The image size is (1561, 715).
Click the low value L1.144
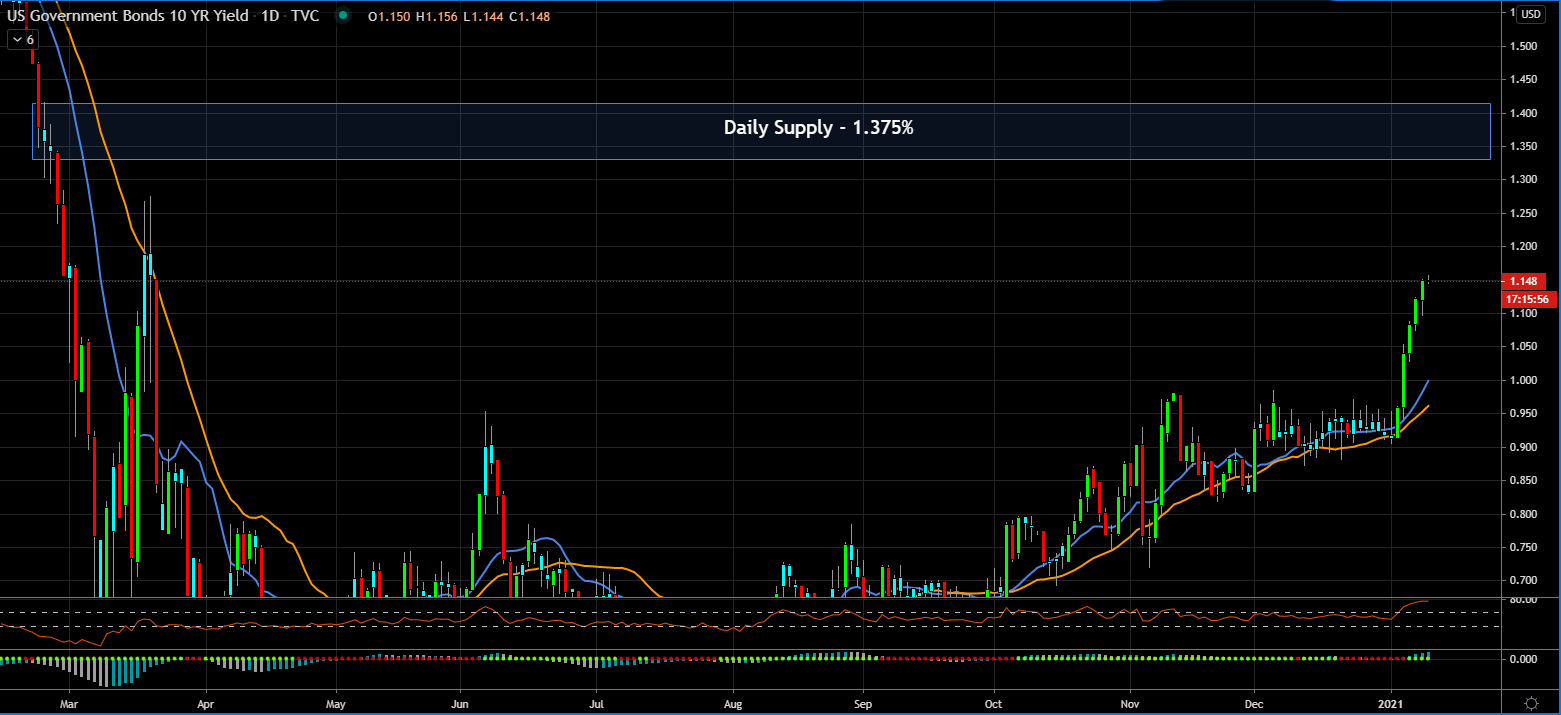(482, 17)
